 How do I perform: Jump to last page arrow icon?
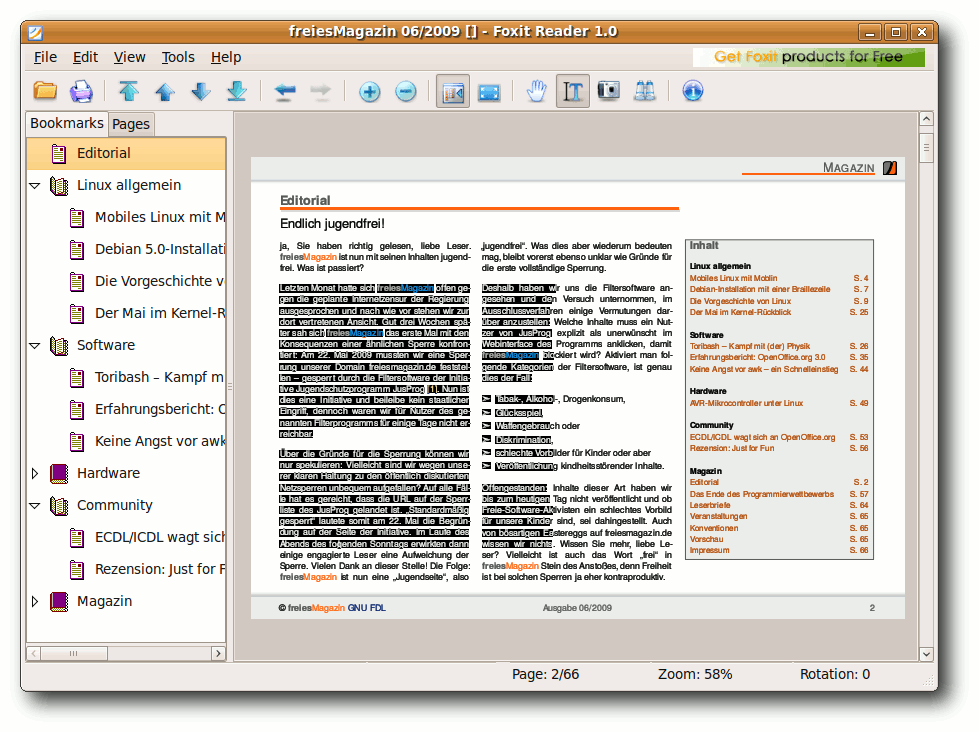[237, 91]
